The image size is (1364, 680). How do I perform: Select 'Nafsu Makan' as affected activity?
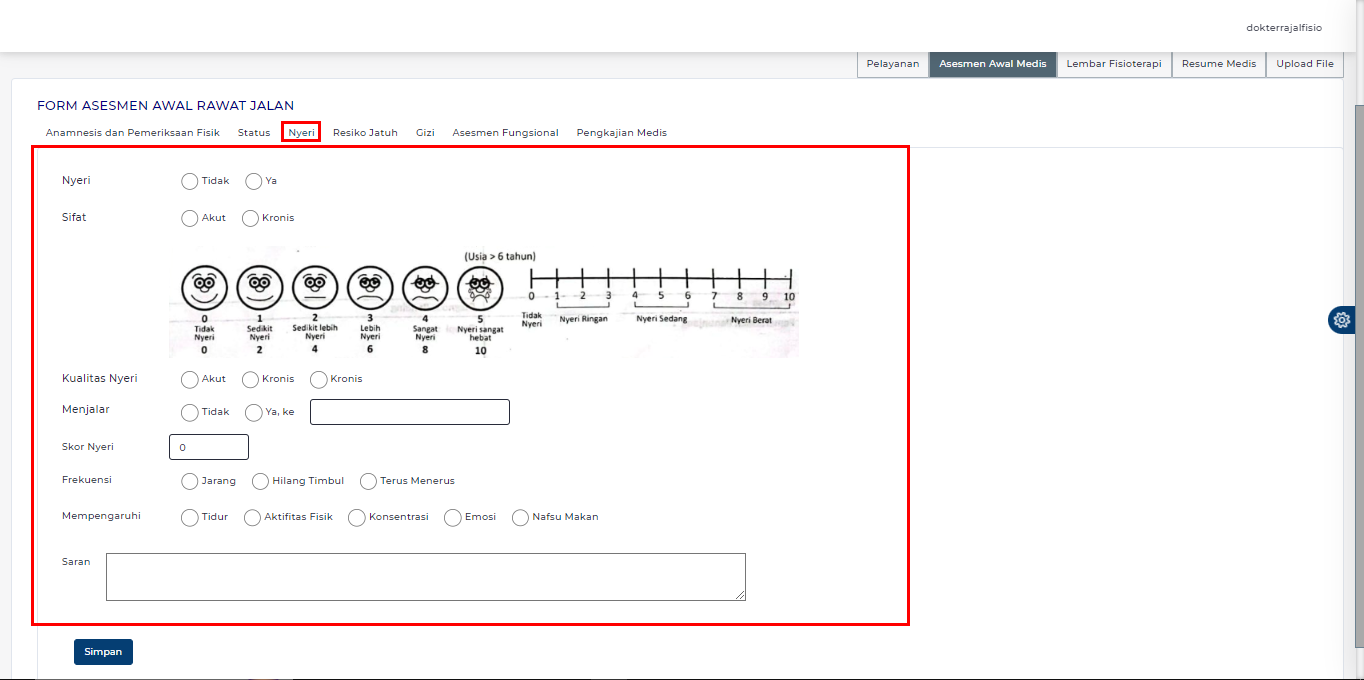(x=520, y=517)
